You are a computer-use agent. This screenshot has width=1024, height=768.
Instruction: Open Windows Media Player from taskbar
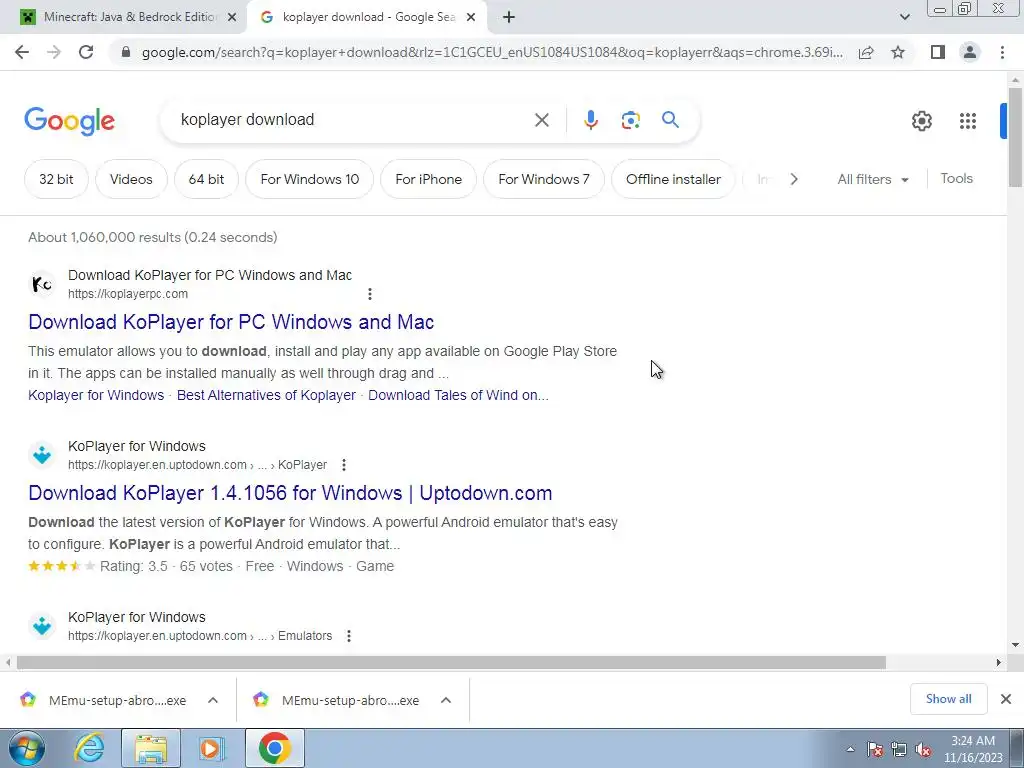(x=211, y=748)
